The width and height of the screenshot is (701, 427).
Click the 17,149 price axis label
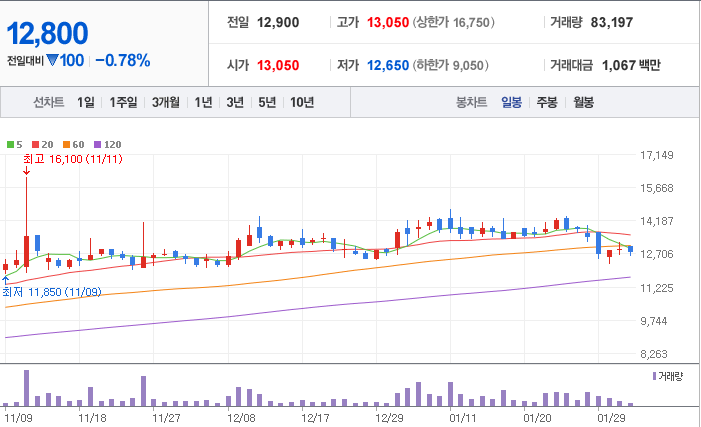(657, 155)
